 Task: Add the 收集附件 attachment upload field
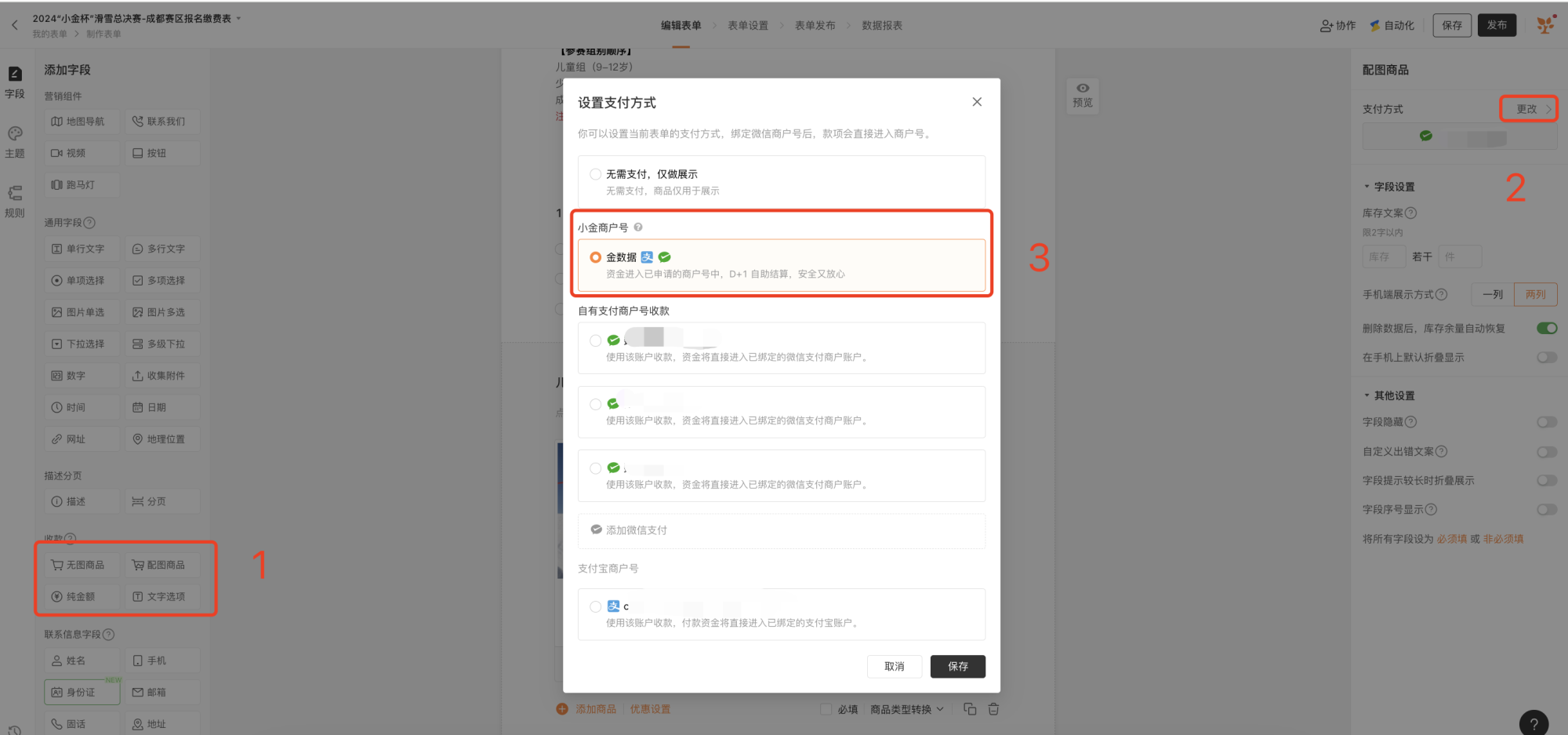click(x=162, y=376)
